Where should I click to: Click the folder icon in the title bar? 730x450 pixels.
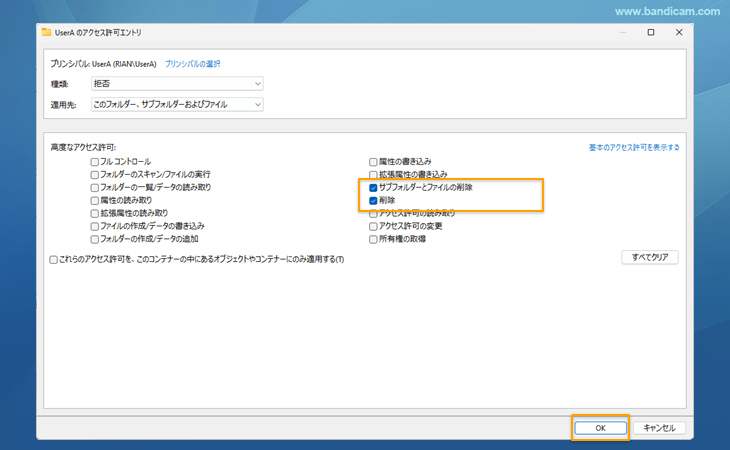47,32
